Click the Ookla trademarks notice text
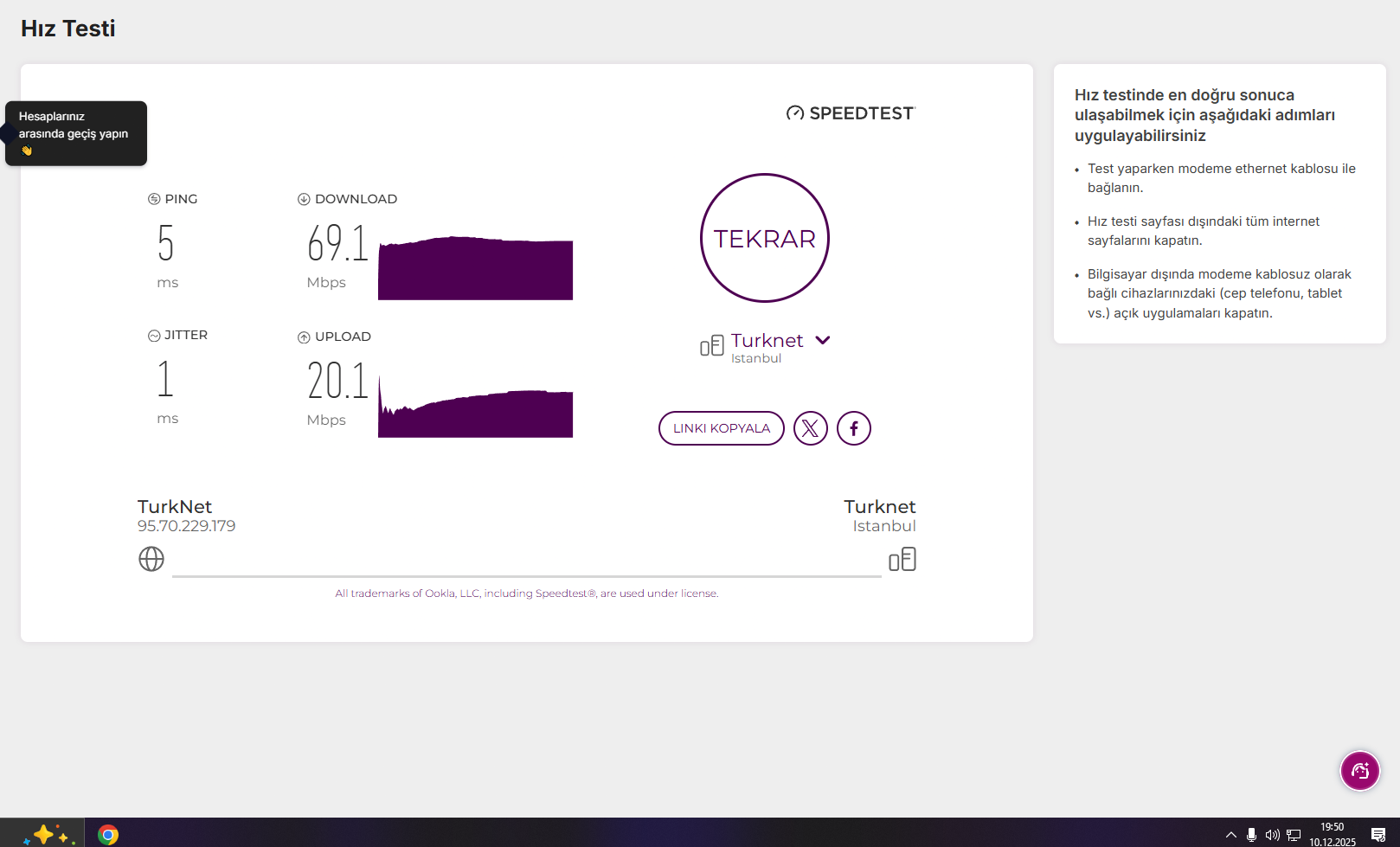This screenshot has height=847, width=1400. point(527,594)
